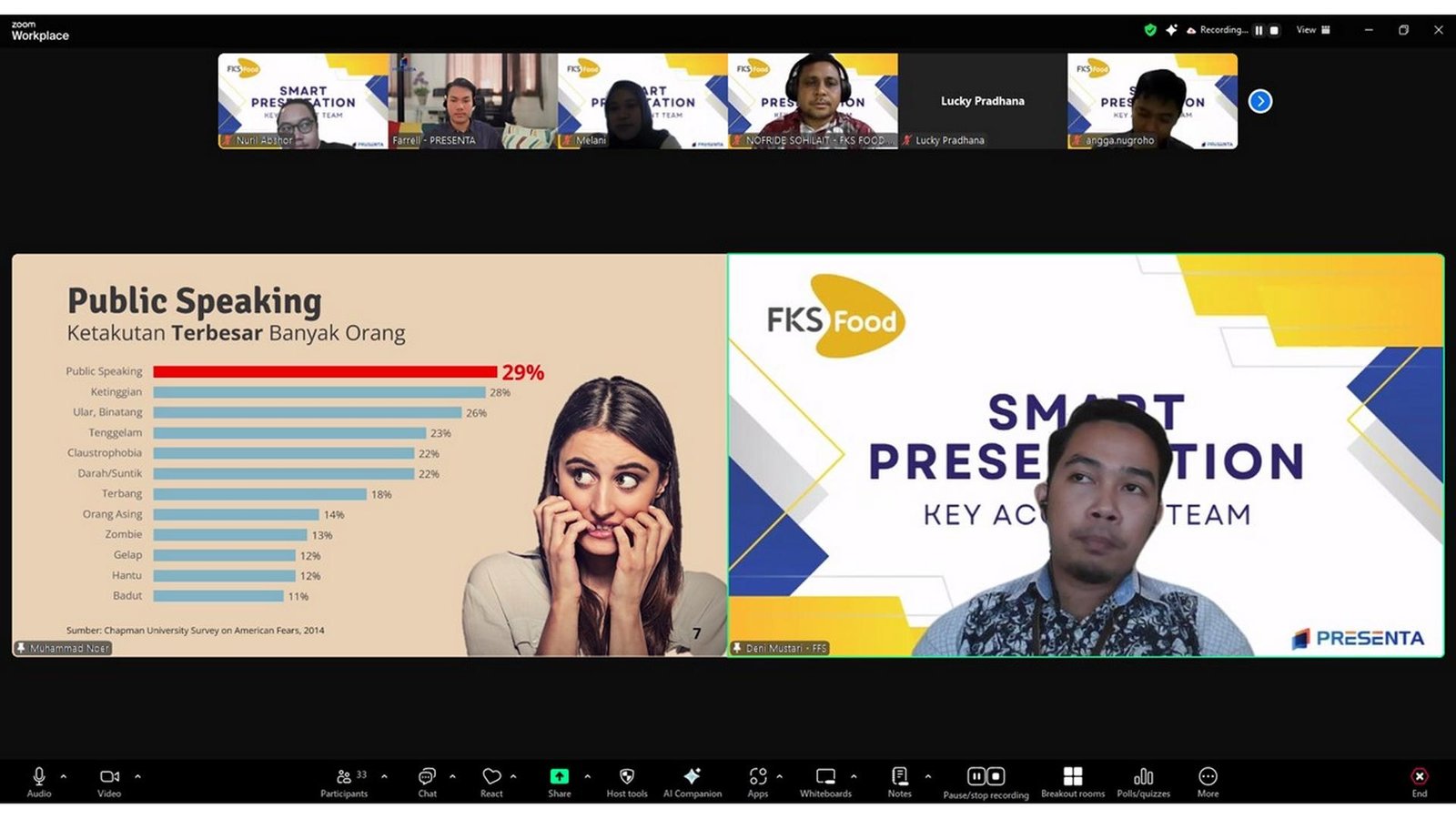Pause recording using the title bar pause icon
This screenshot has width=1456, height=819.
click(1259, 30)
